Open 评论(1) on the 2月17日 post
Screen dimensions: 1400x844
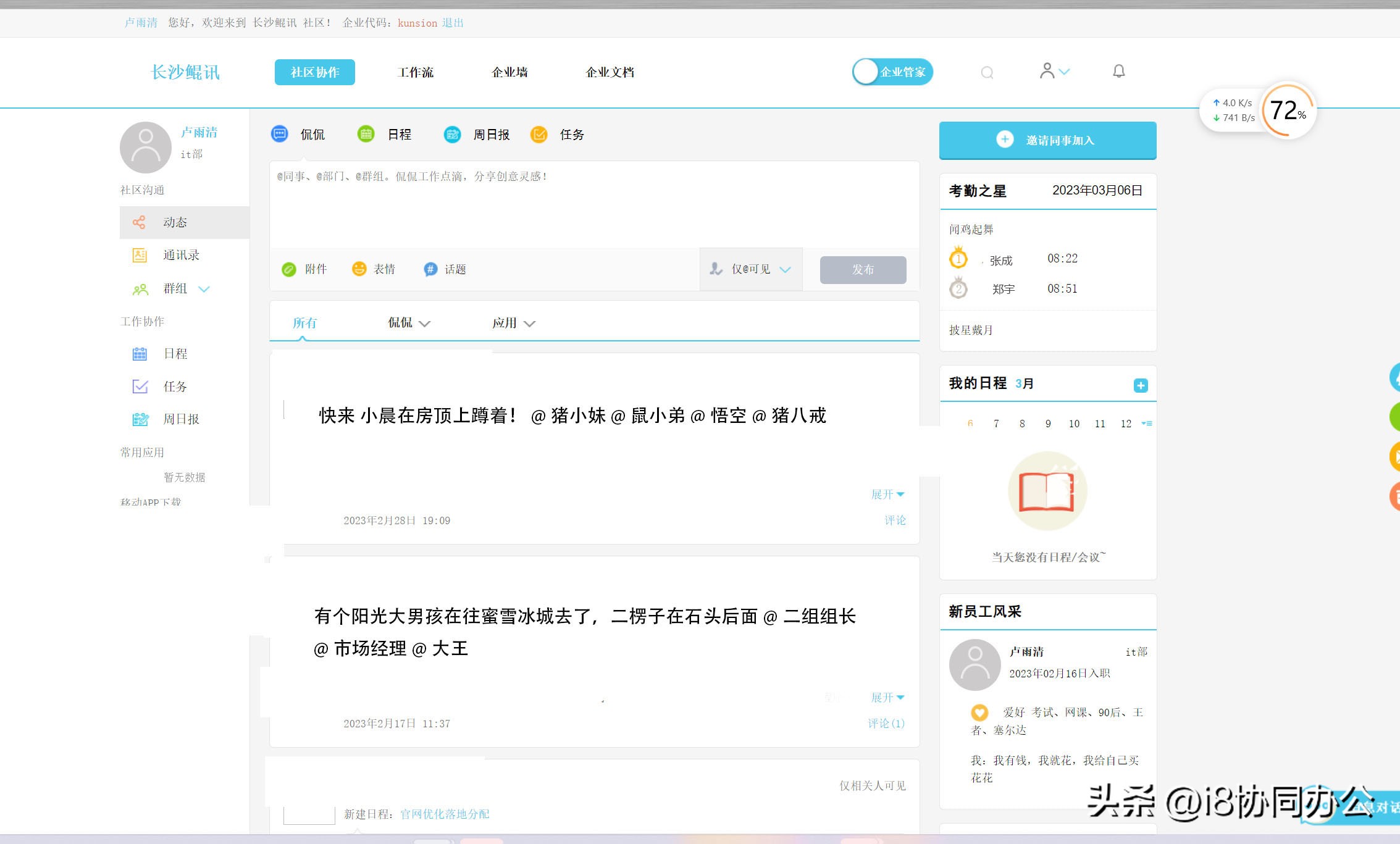[x=885, y=723]
